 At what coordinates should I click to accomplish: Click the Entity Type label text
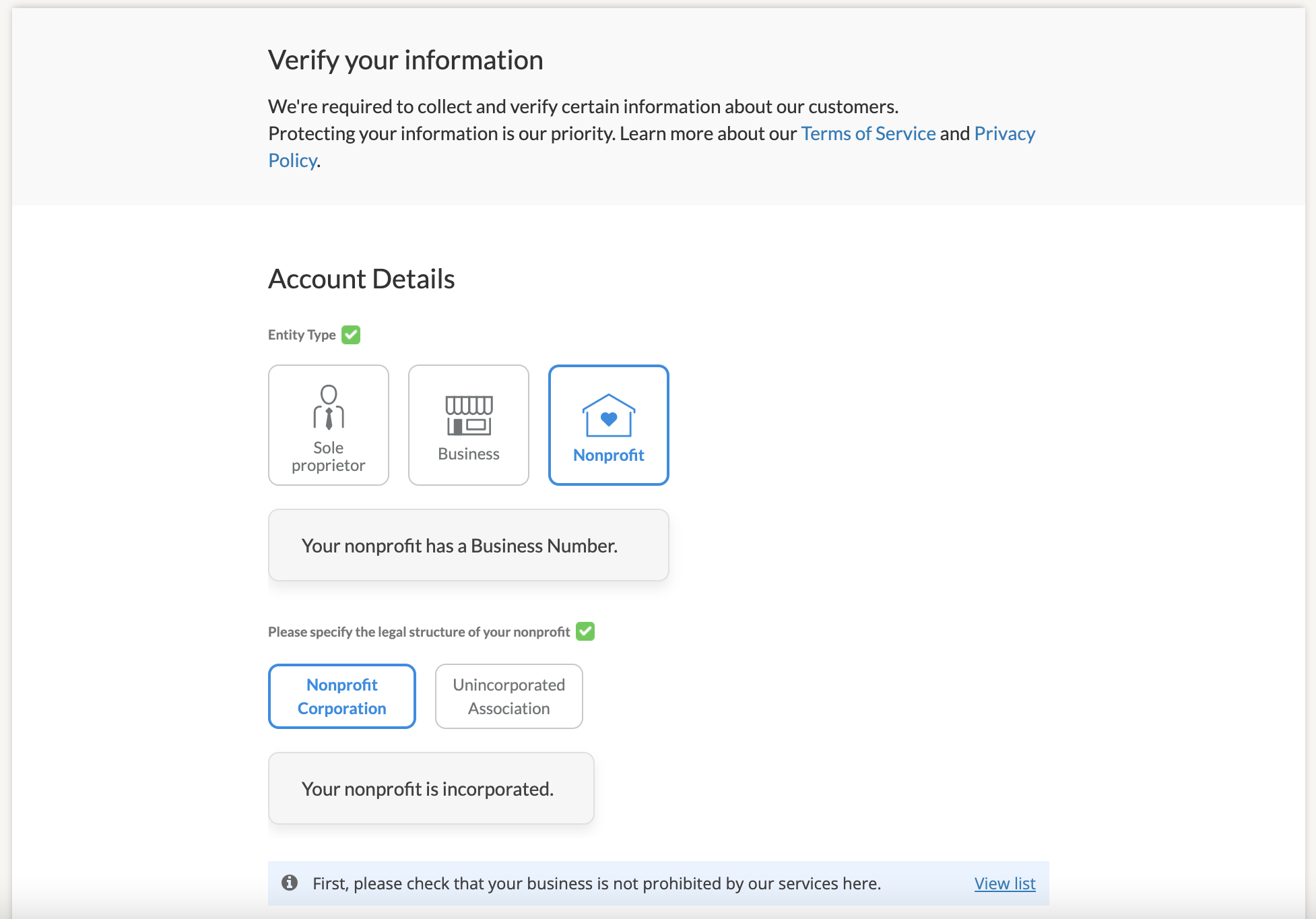click(302, 335)
